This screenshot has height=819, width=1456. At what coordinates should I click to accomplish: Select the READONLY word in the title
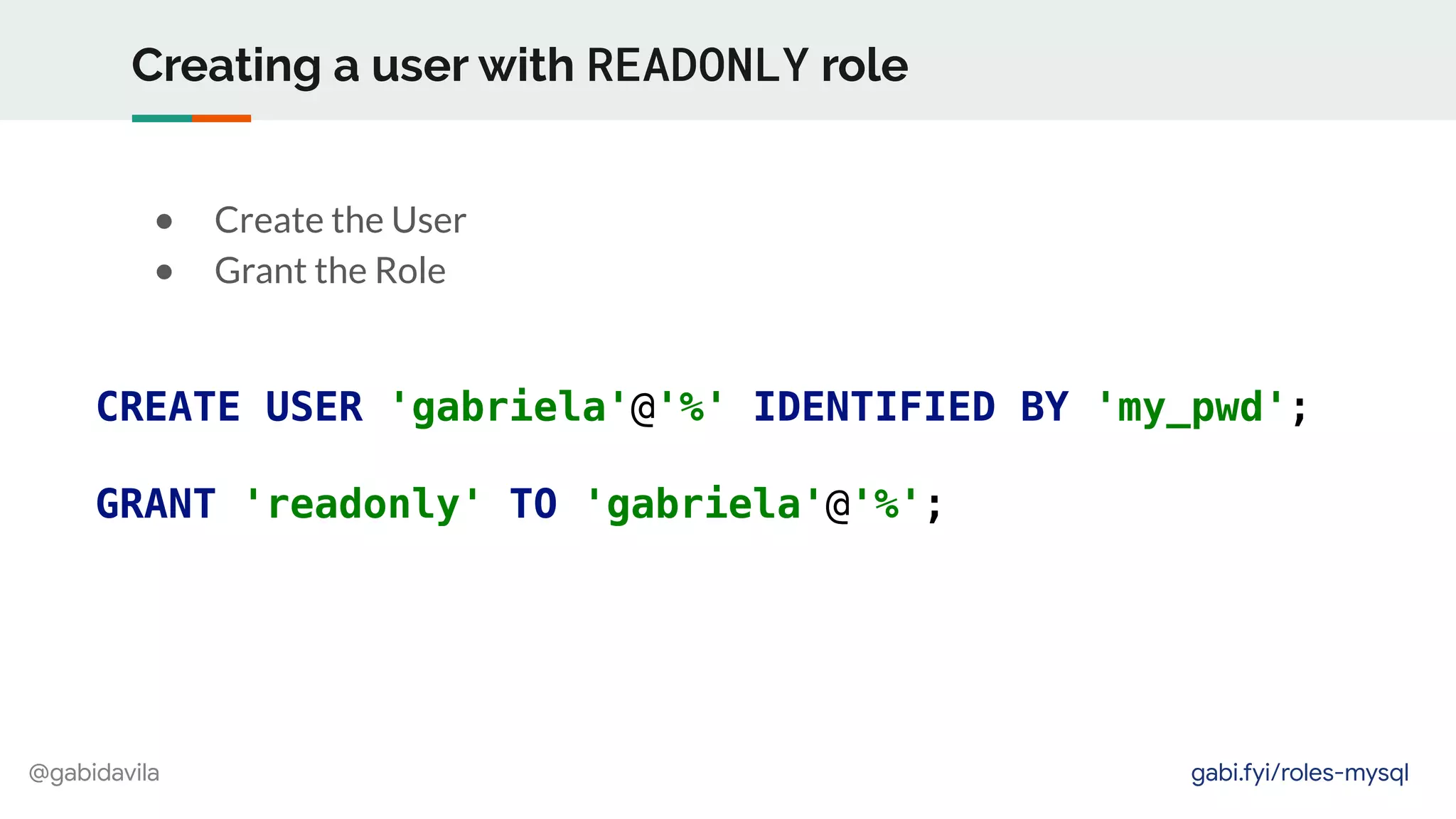(697, 65)
